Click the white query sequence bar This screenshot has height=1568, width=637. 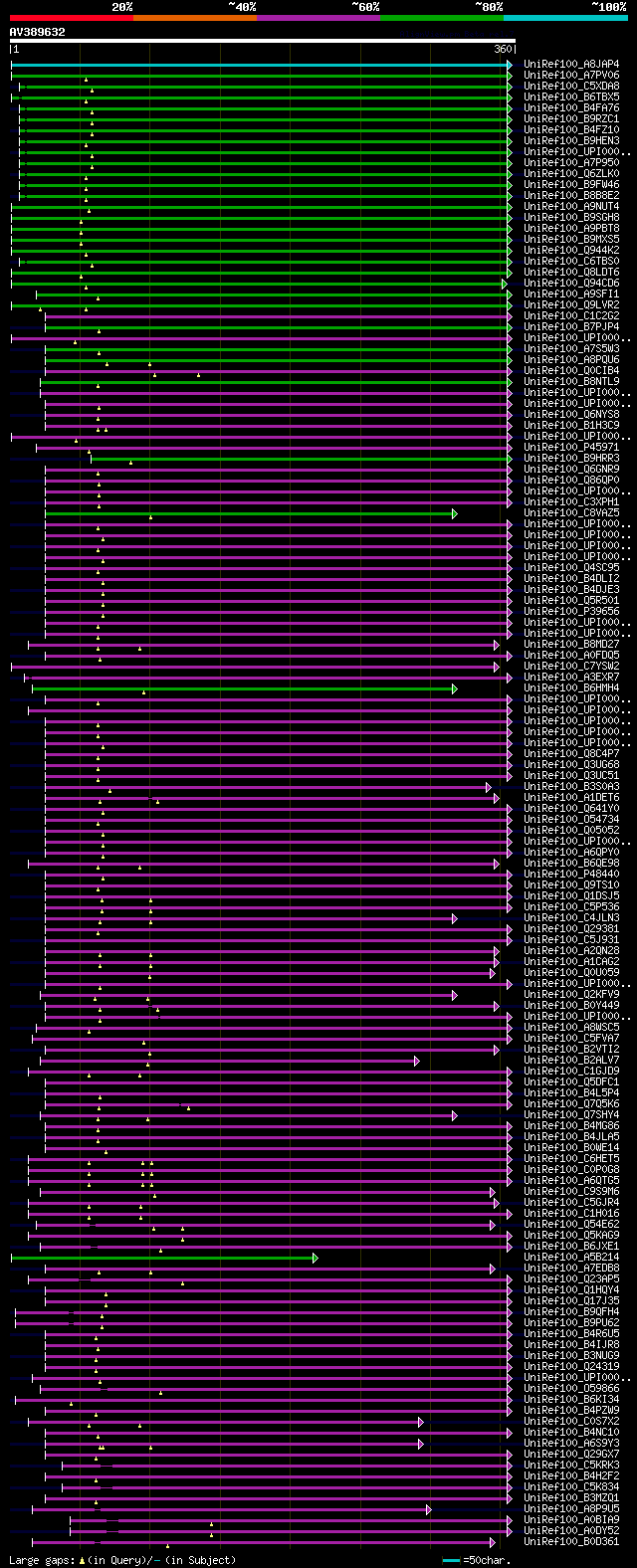pos(262,41)
